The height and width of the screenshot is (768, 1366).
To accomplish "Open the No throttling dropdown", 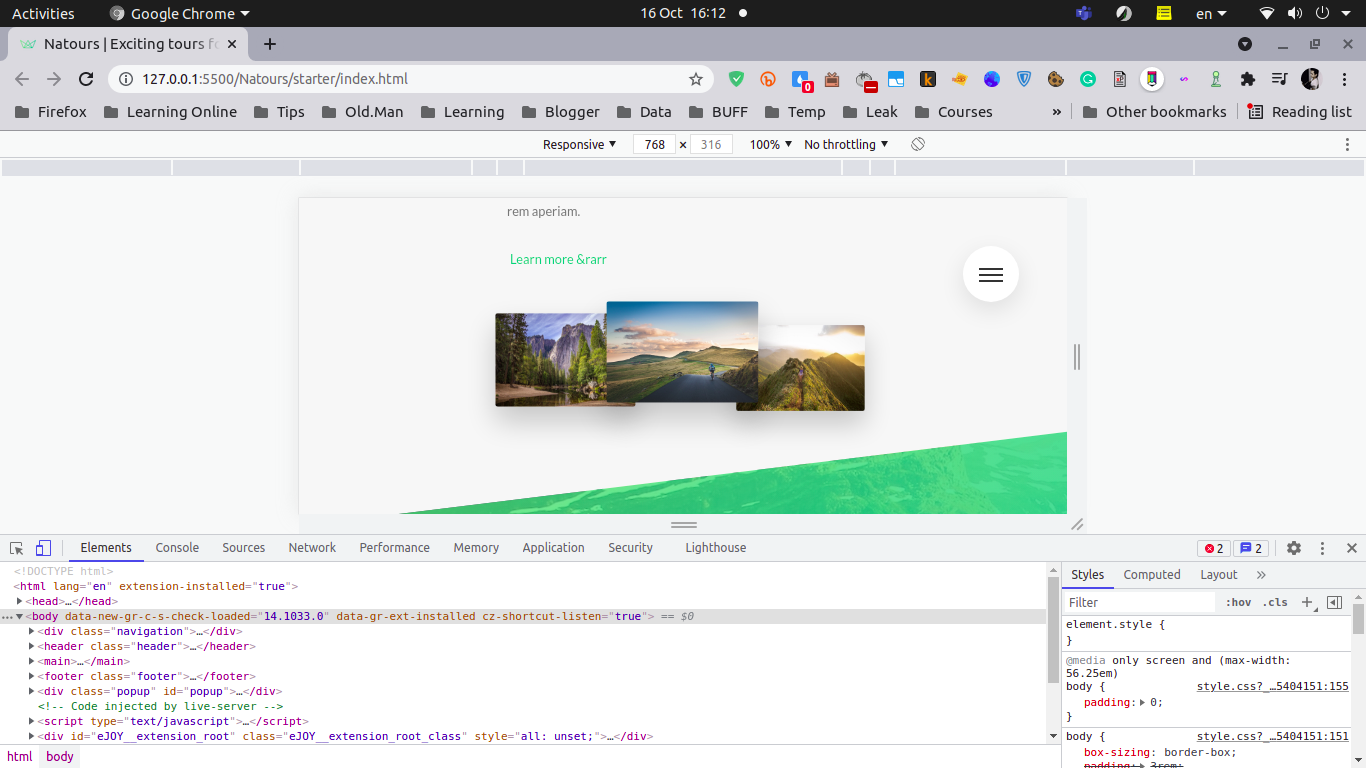I will pos(846,144).
